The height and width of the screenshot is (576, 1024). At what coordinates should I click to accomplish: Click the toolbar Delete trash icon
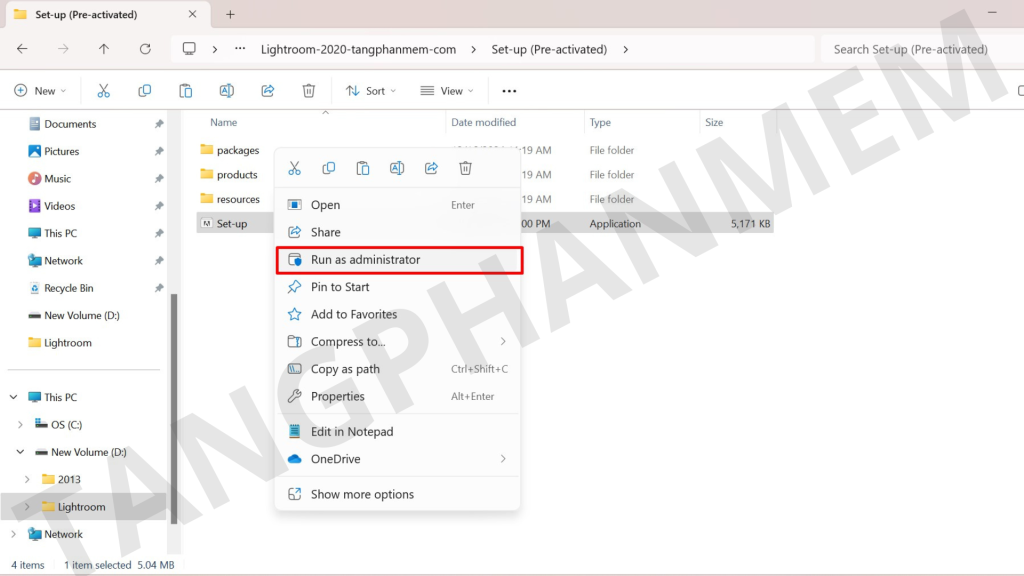[309, 91]
